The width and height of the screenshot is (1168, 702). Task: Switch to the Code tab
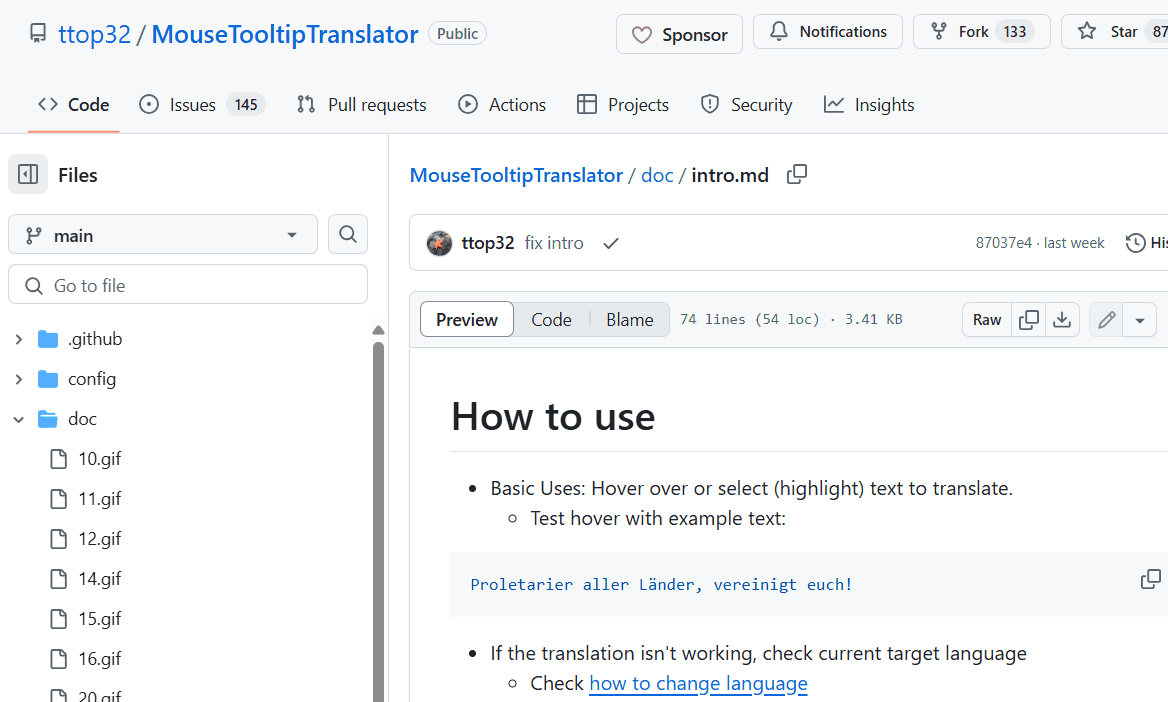(x=73, y=104)
